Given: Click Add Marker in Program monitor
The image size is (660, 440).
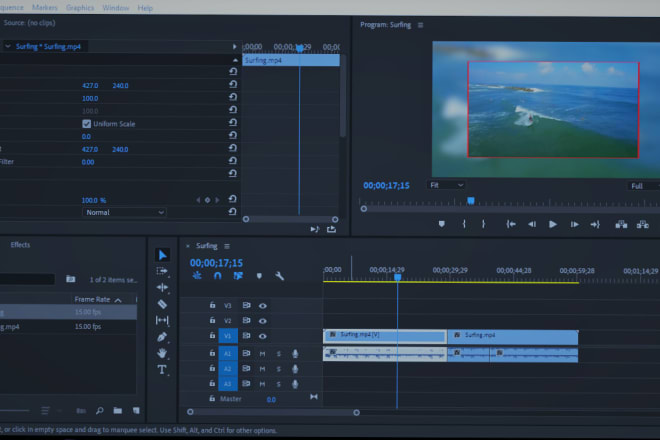Looking at the screenshot, I should click(442, 224).
